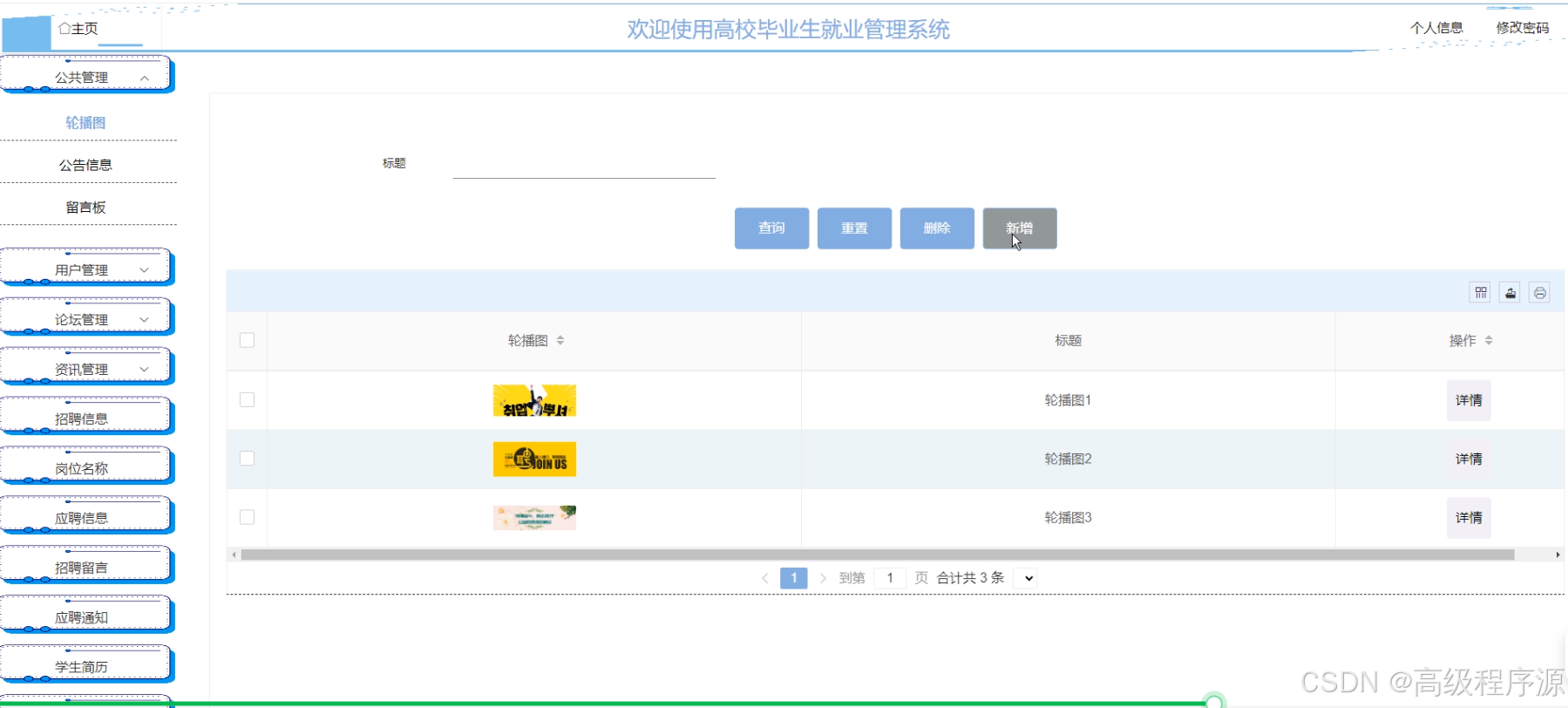Screen dimensions: 1568x708
Task: Open 招聘留言 in the sidebar
Action: pos(86,566)
